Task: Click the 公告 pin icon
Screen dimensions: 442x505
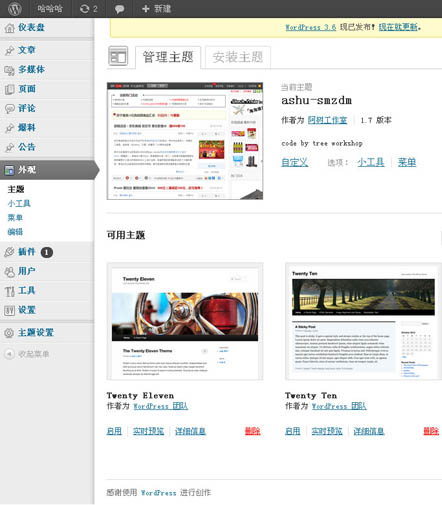Action: pyautogui.click(x=10, y=147)
